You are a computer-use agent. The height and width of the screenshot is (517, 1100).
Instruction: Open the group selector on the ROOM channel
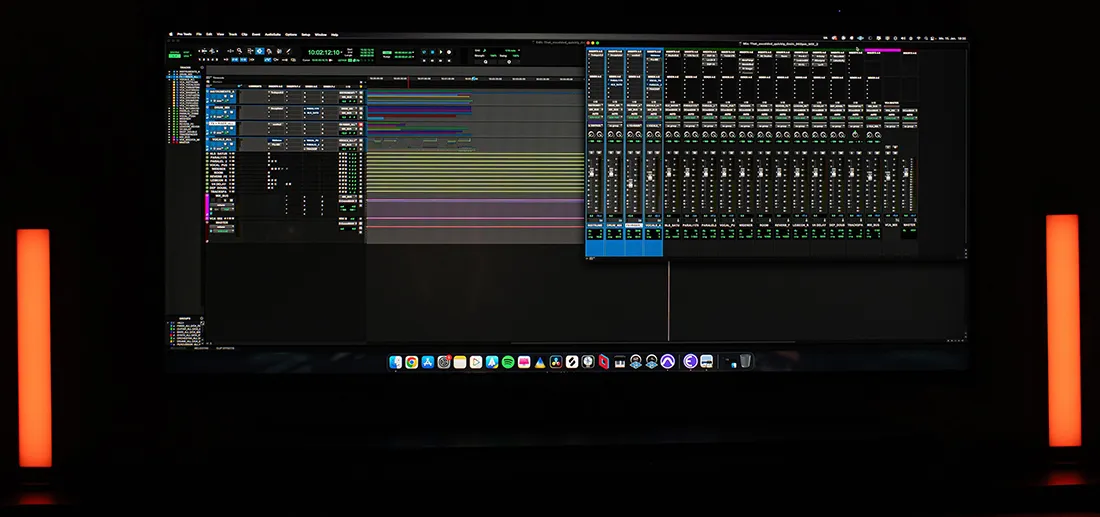(x=764, y=126)
